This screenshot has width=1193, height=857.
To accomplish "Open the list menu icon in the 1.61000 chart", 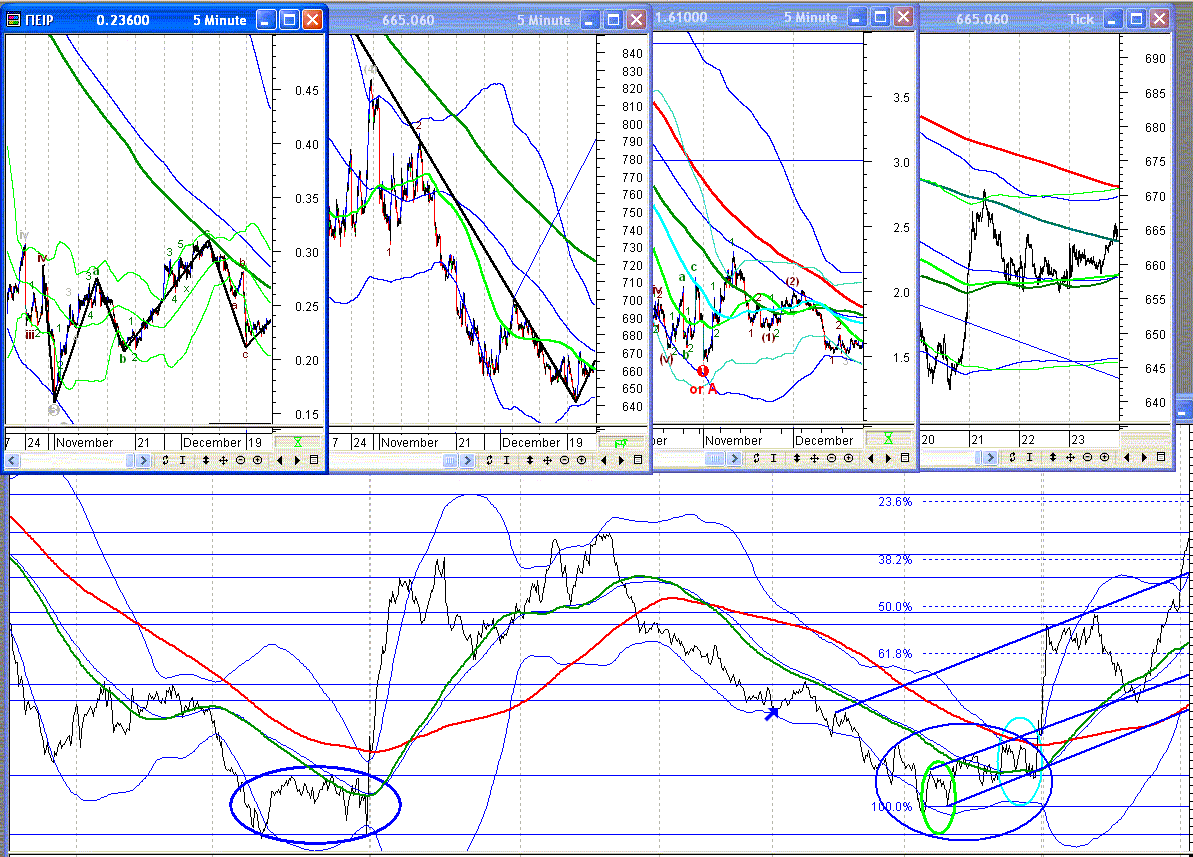I will [905, 458].
